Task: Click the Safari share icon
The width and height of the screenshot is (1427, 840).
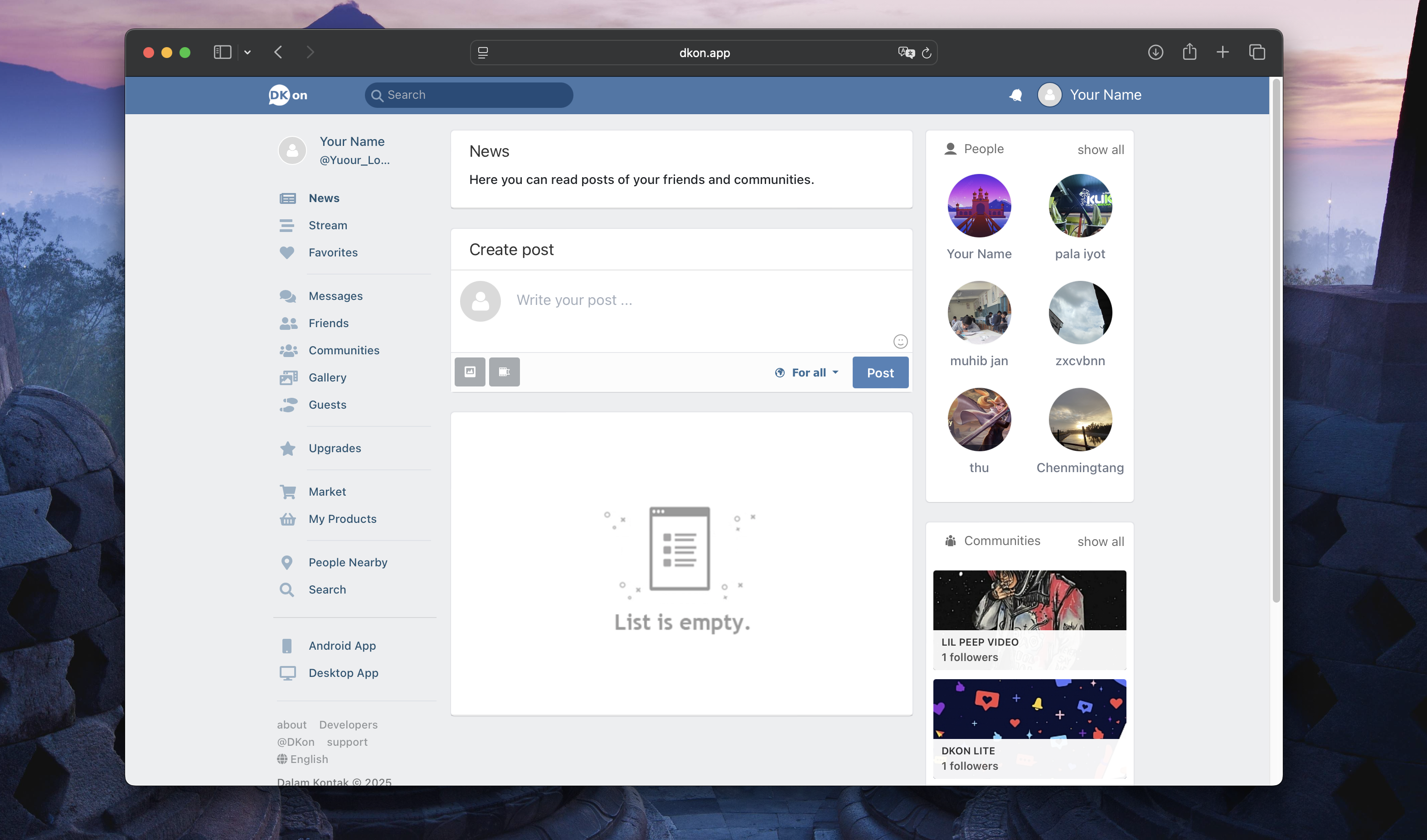Action: tap(1189, 52)
